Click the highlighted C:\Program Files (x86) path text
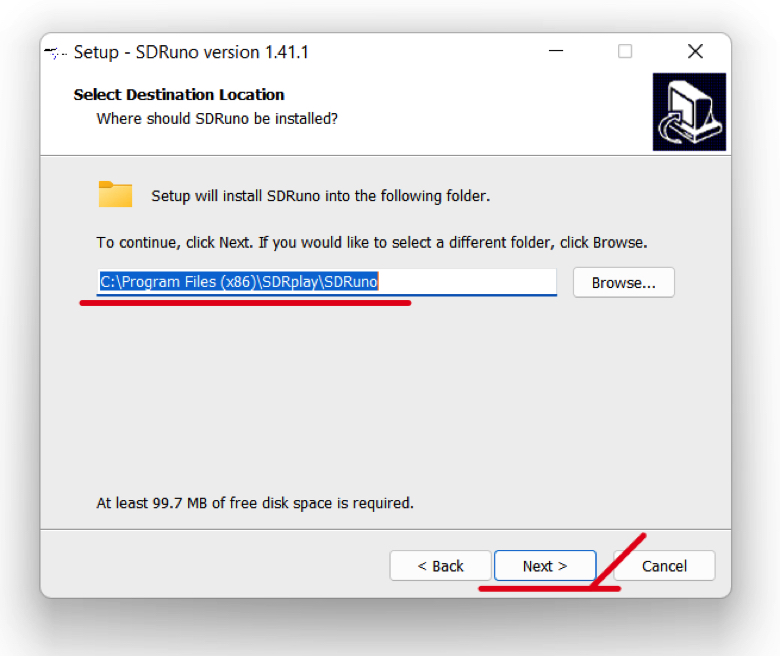This screenshot has width=780, height=656. coord(239,281)
